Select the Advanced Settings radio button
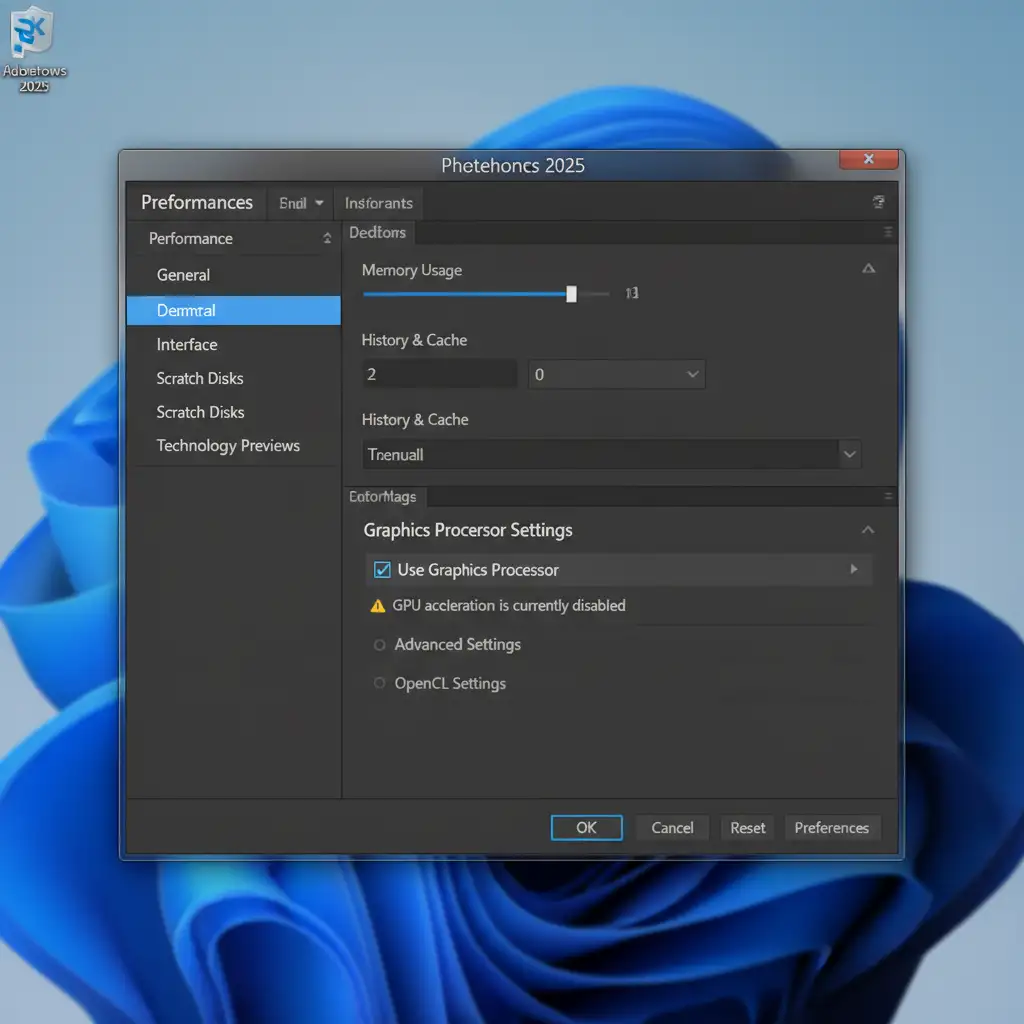This screenshot has height=1024, width=1024. 380,645
